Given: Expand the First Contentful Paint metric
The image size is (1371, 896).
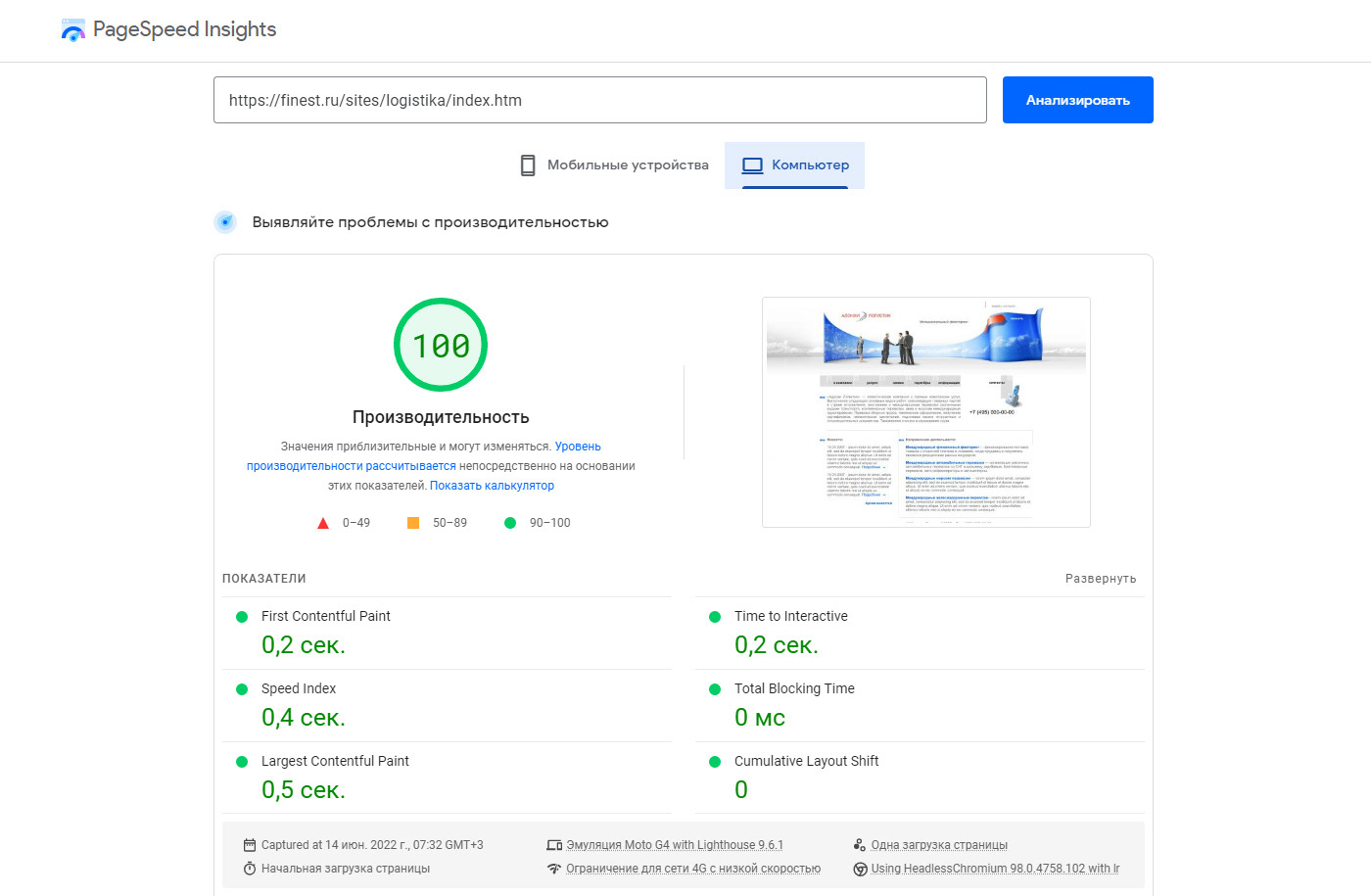Looking at the screenshot, I should (x=325, y=616).
